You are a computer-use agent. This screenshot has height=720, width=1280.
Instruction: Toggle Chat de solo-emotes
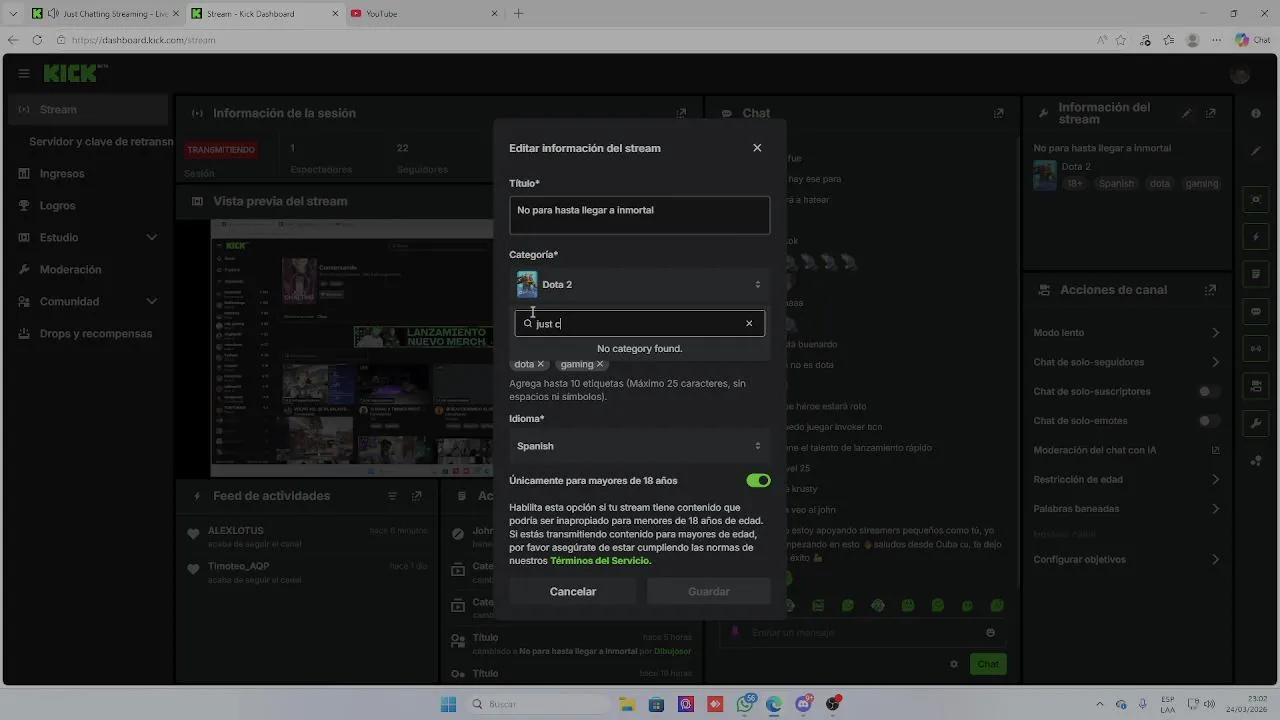[1209, 421]
